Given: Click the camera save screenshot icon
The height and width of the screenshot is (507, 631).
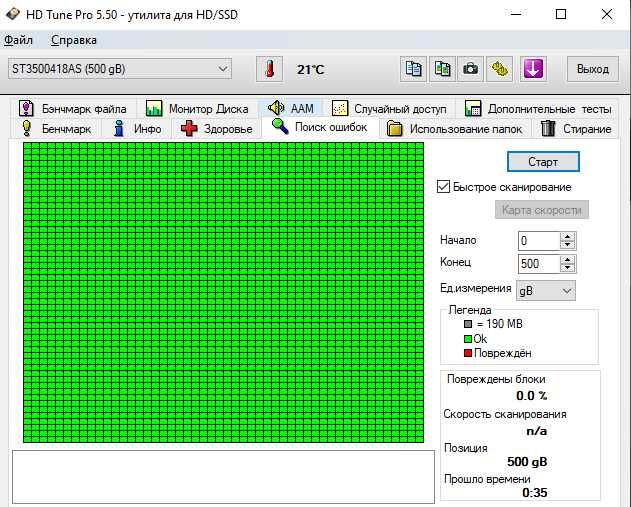Looking at the screenshot, I should tap(470, 69).
